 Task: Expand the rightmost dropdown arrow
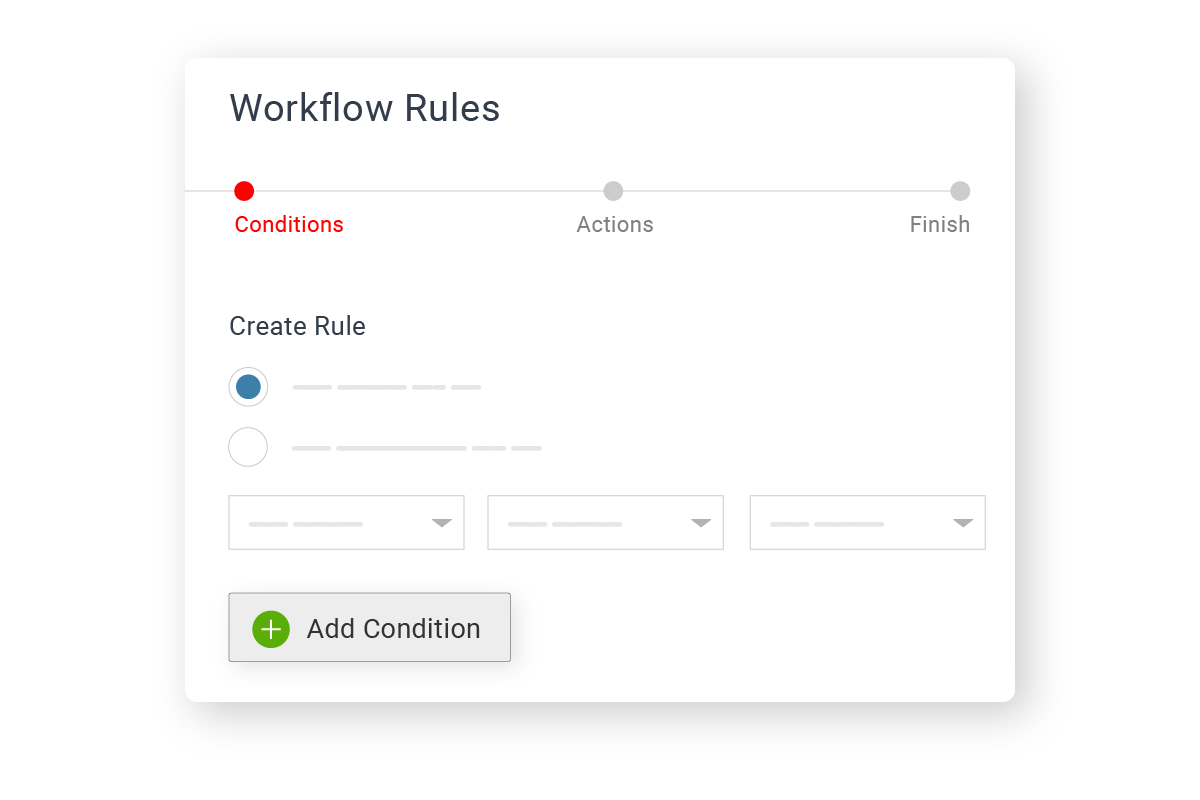click(963, 523)
